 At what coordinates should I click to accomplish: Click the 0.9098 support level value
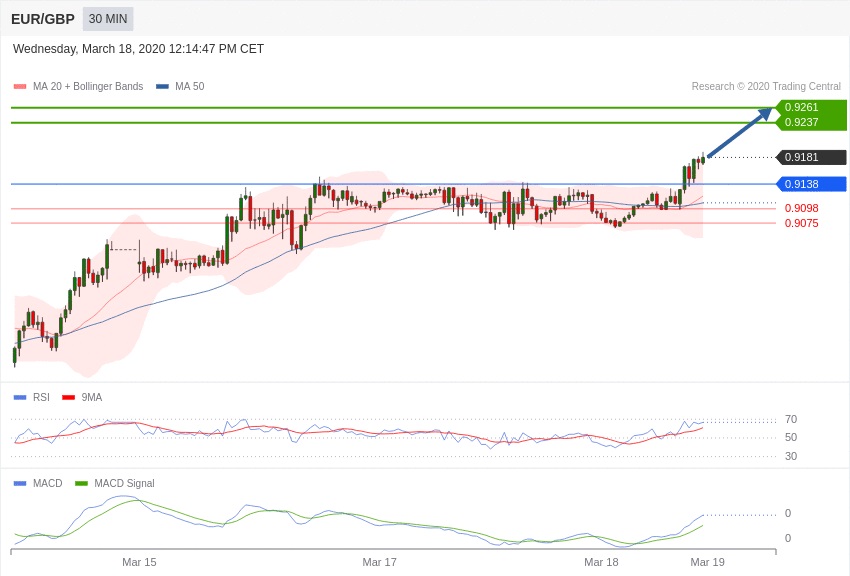801,208
